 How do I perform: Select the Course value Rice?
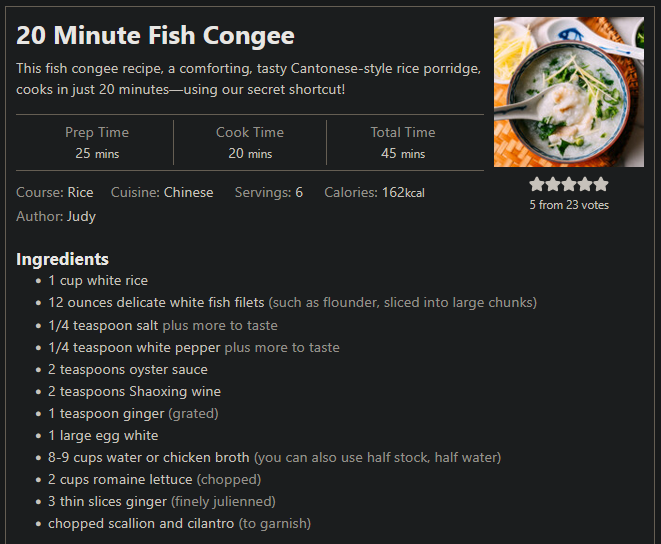[81, 193]
